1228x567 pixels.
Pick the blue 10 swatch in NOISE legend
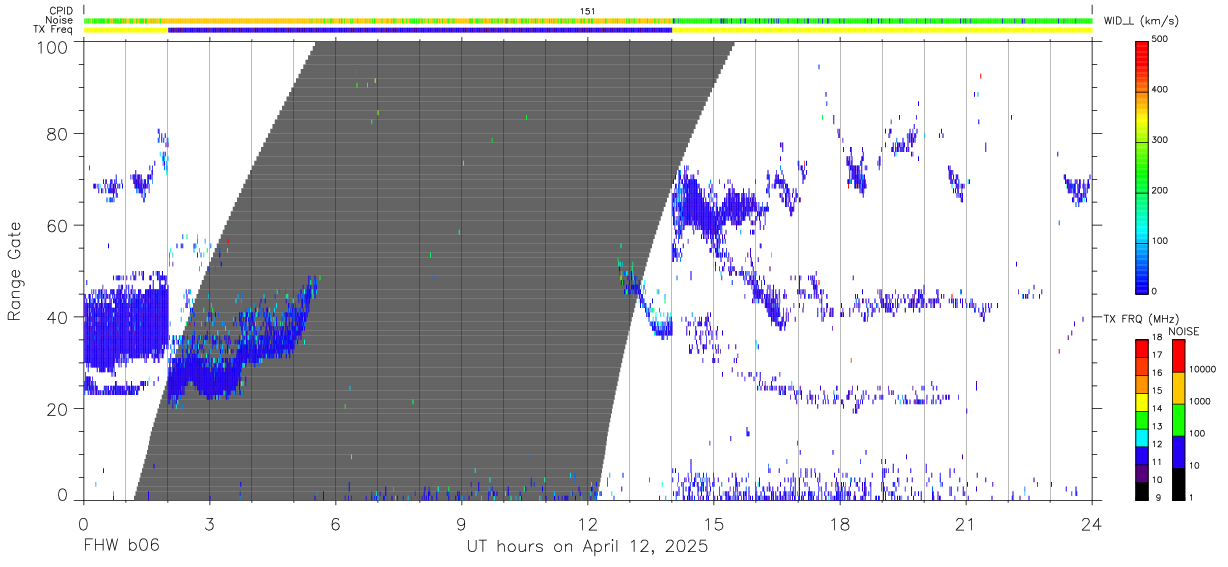1179,451
